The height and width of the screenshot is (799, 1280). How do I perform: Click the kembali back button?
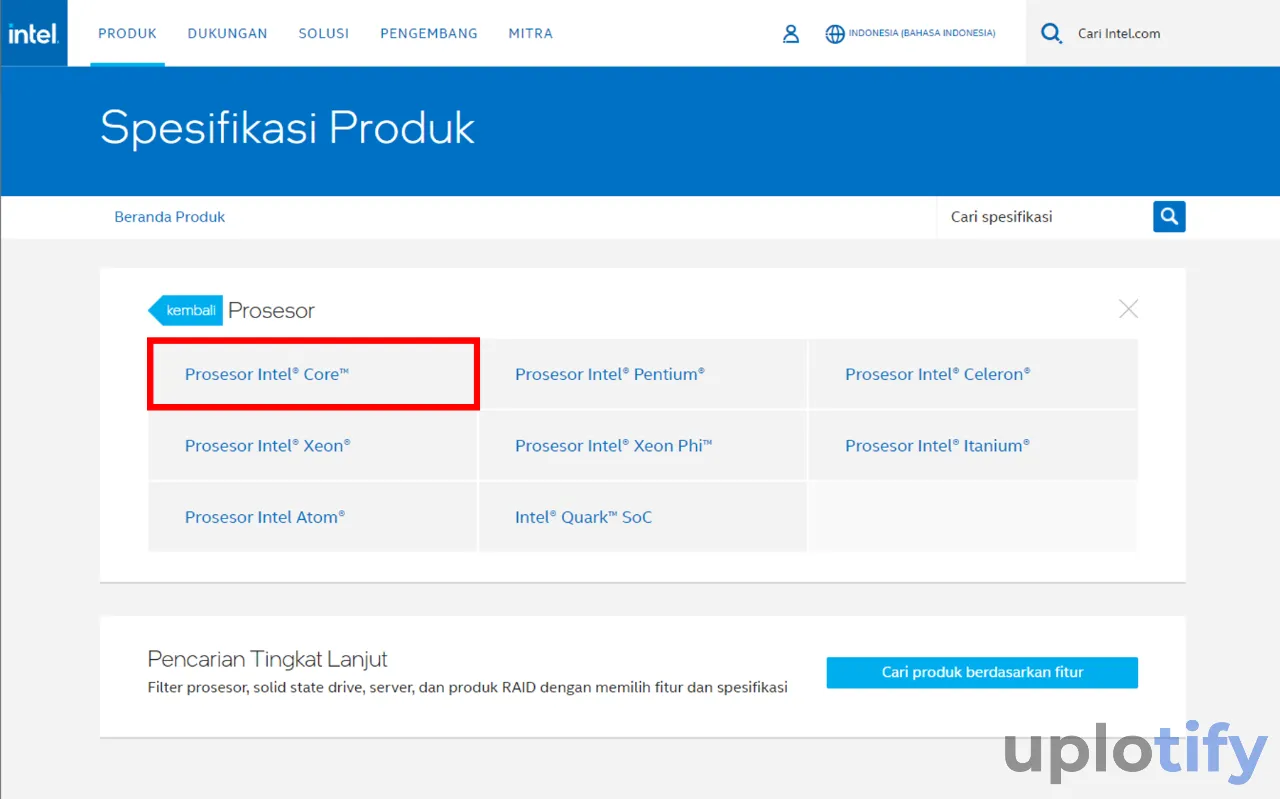tap(186, 310)
